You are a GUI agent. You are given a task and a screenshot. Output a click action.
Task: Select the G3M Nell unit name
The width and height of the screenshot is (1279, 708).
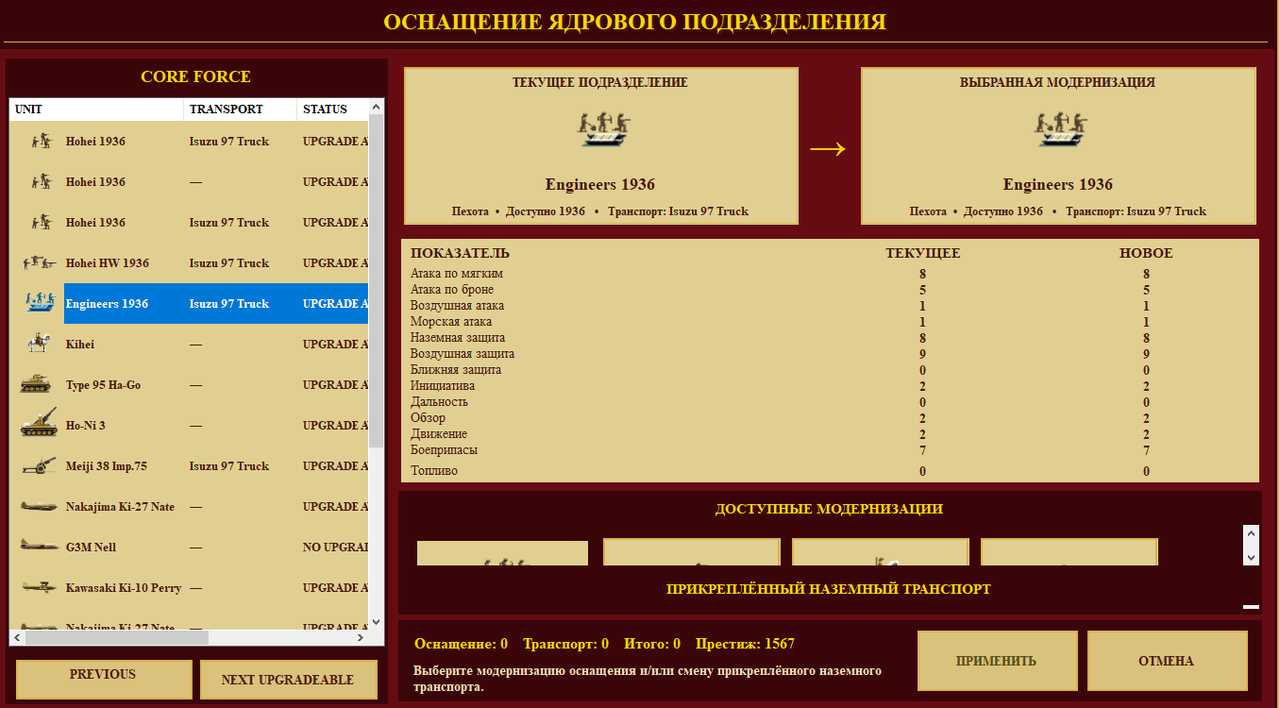92,547
